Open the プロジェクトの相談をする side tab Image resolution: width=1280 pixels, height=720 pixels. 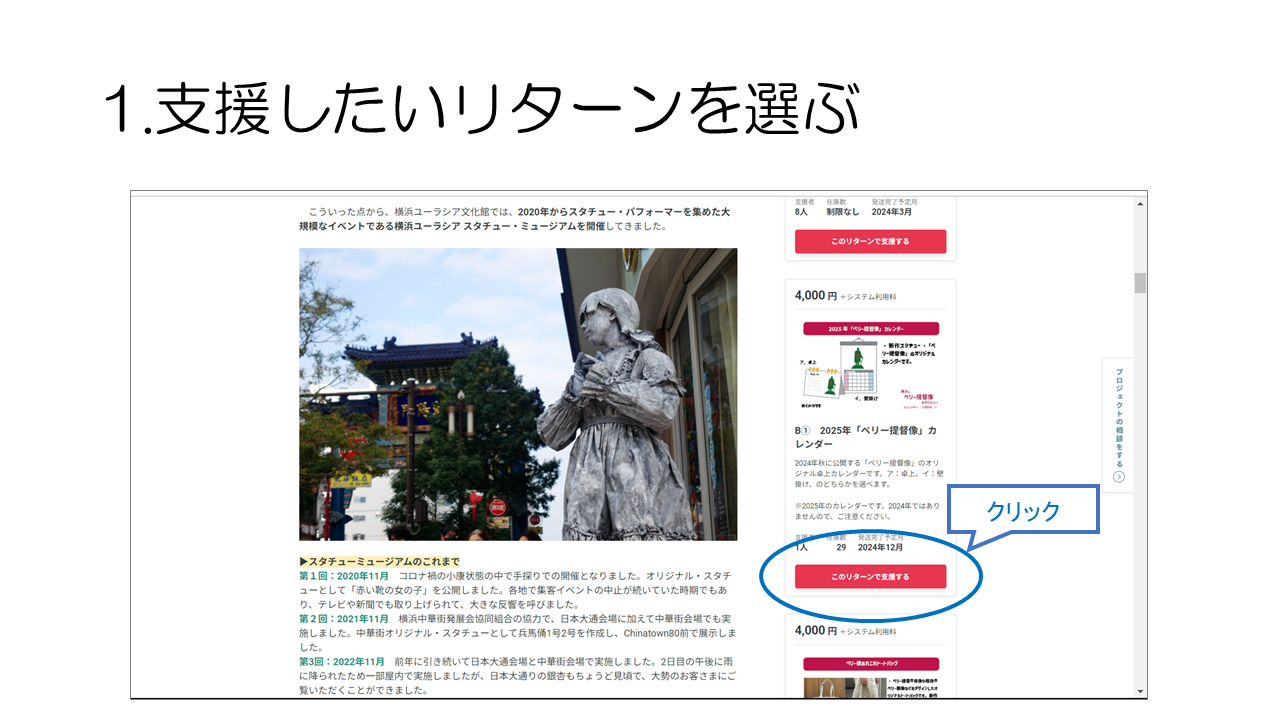click(x=1118, y=425)
